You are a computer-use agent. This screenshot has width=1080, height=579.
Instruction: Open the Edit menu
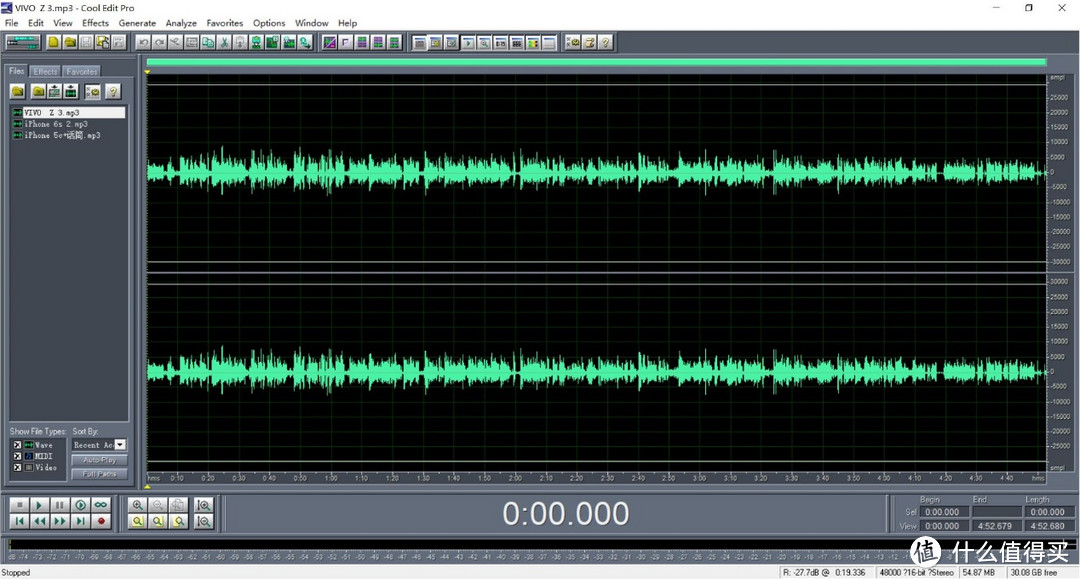36,23
